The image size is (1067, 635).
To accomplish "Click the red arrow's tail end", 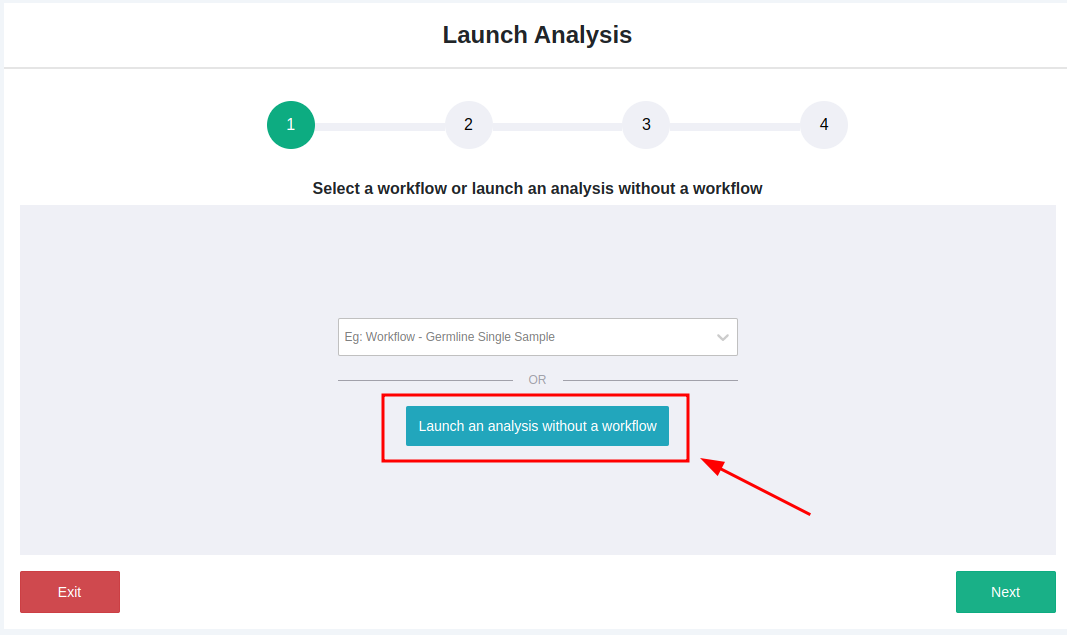I will coord(806,513).
